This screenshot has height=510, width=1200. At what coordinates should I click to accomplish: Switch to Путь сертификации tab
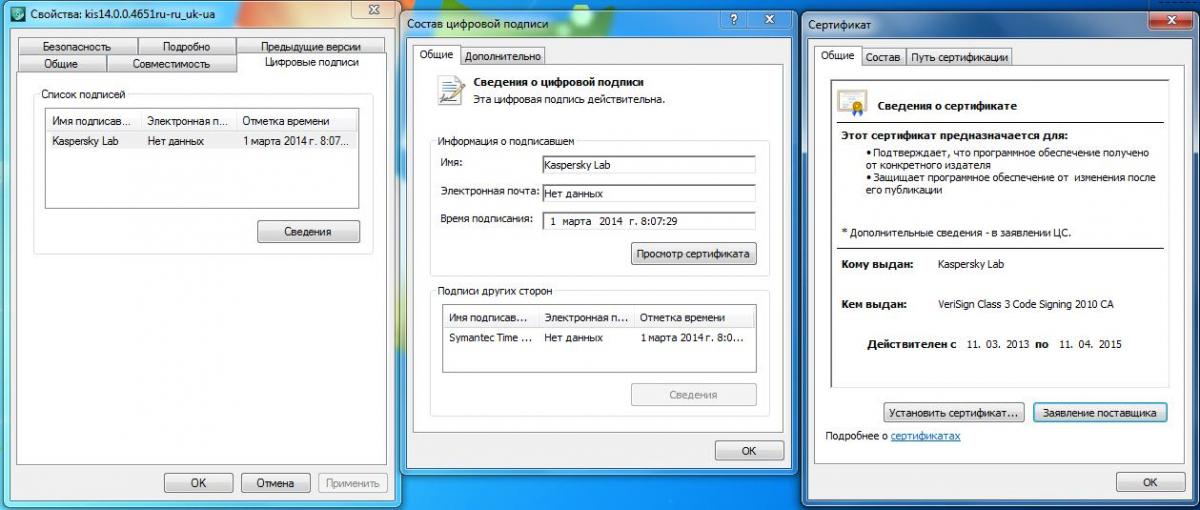(959, 57)
